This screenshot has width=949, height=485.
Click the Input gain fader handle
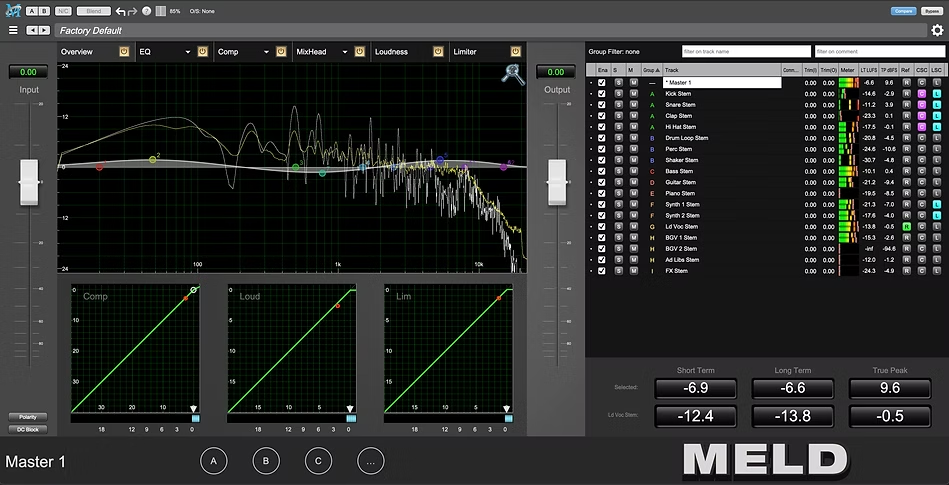(x=29, y=182)
